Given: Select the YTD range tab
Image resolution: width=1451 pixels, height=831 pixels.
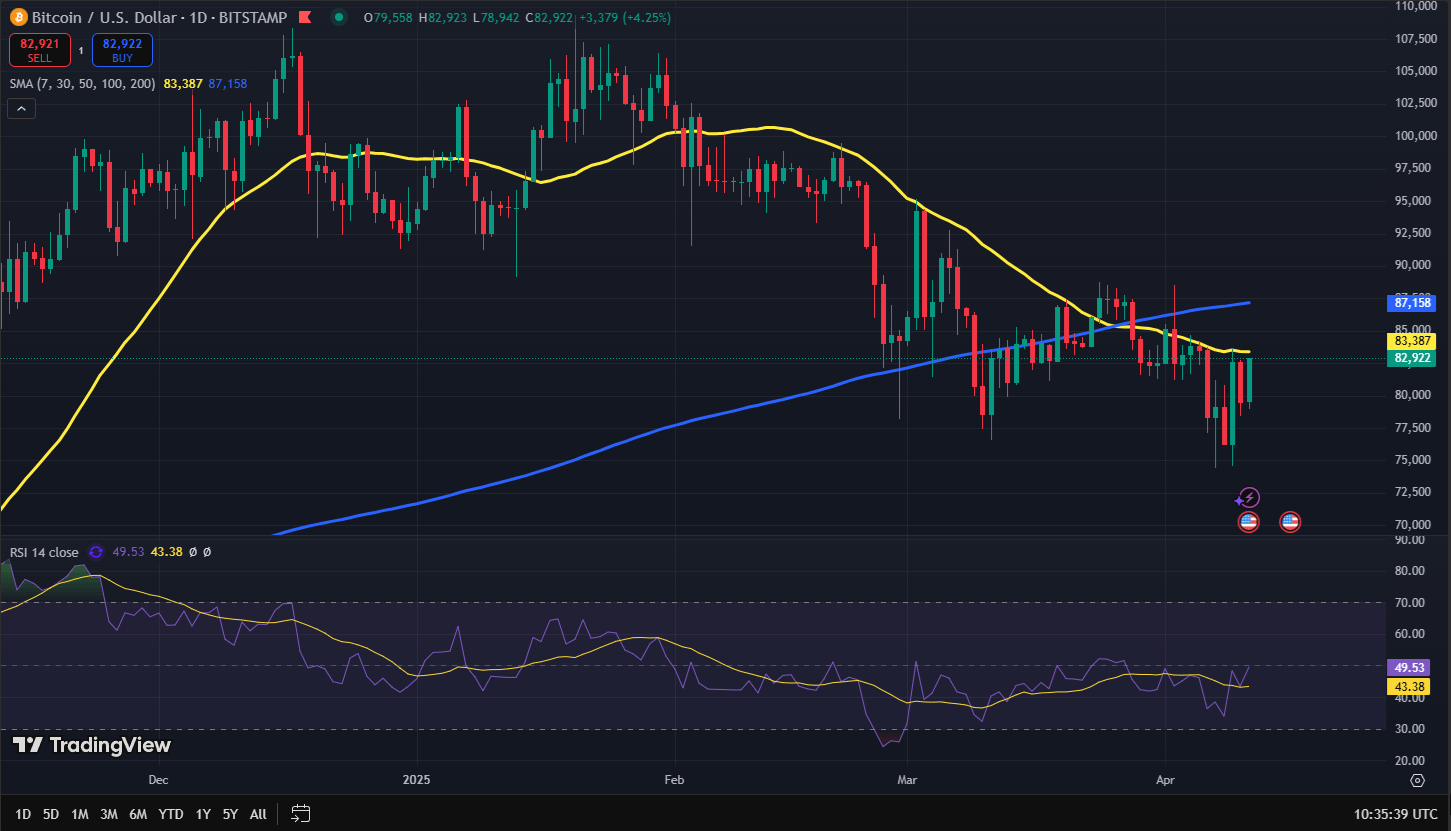Looking at the screenshot, I should (170, 814).
